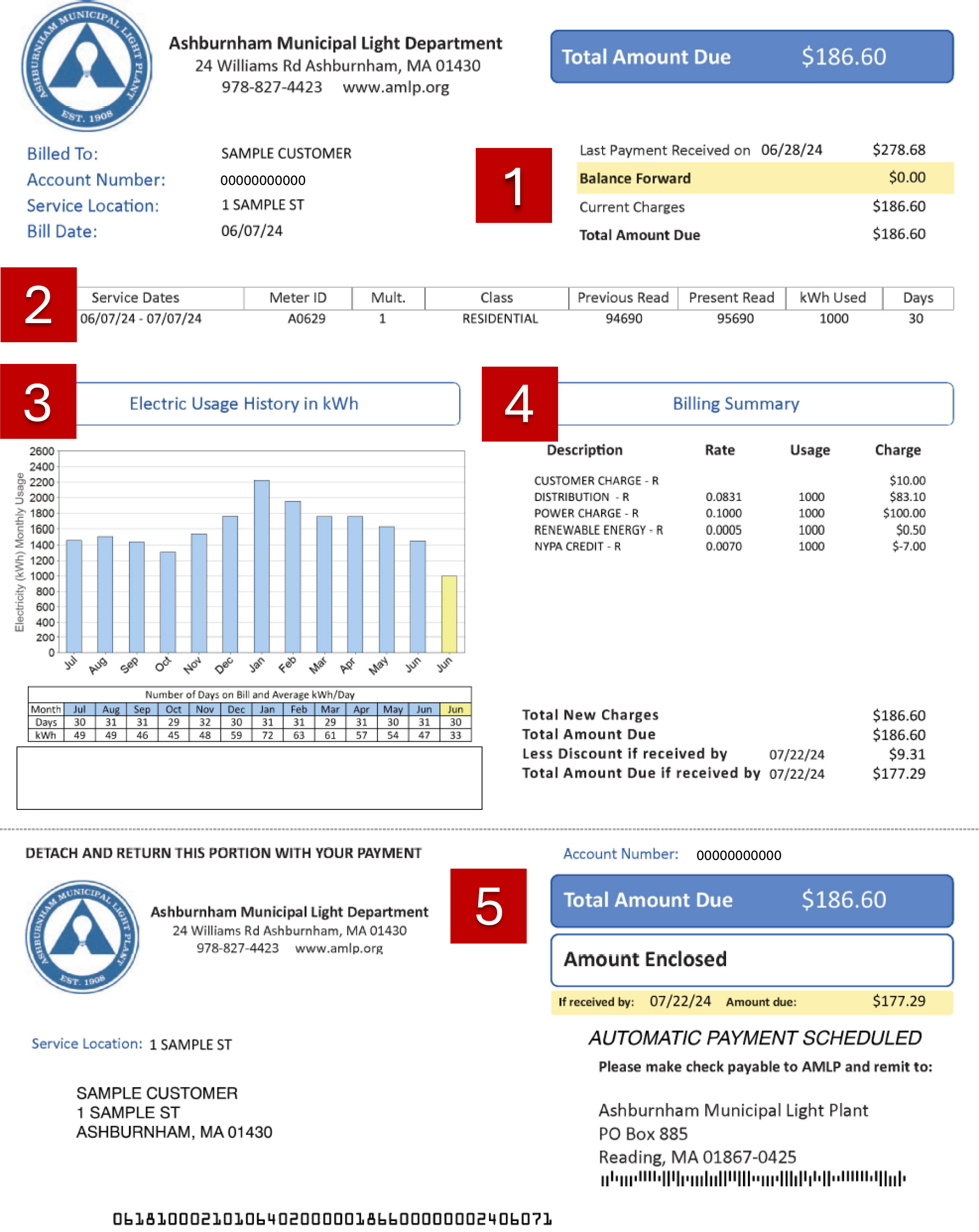The image size is (979, 1232).
Task: Click the AMLP seal logo on the payment stub
Action: [83, 936]
